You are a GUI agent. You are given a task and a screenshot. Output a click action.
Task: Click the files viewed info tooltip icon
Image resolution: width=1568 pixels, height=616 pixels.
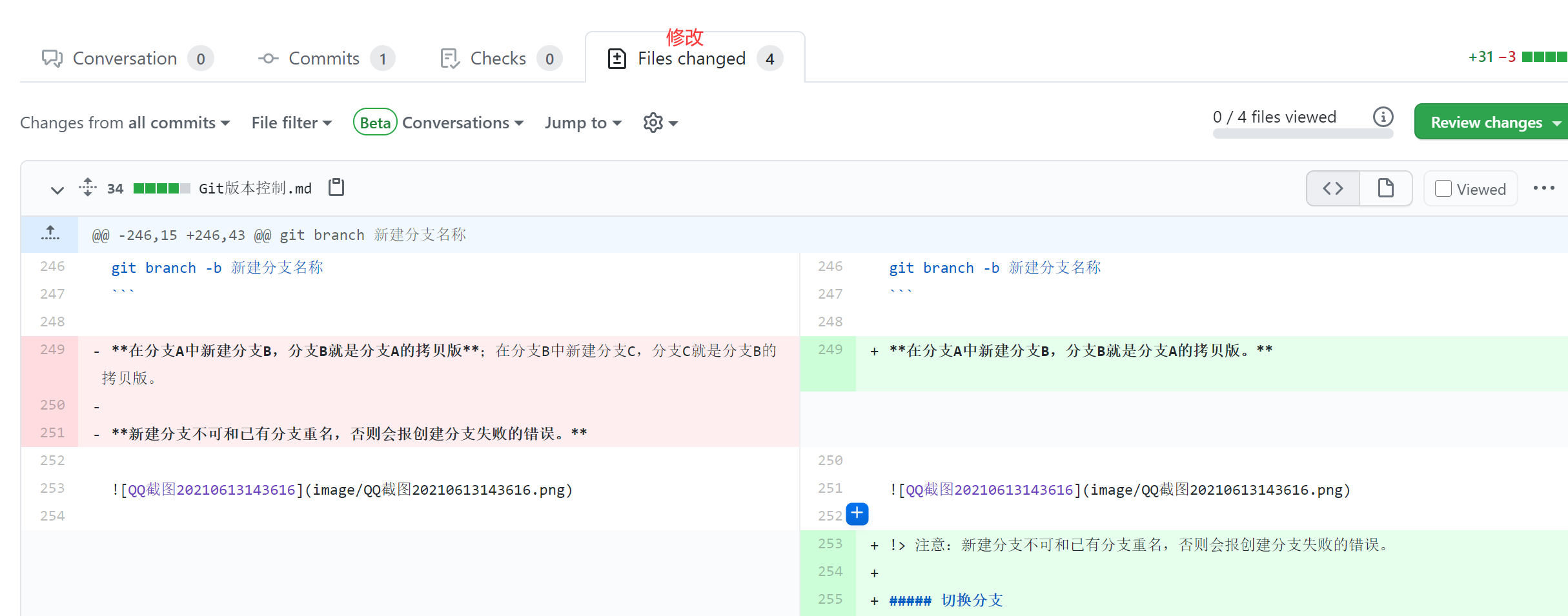(1383, 117)
